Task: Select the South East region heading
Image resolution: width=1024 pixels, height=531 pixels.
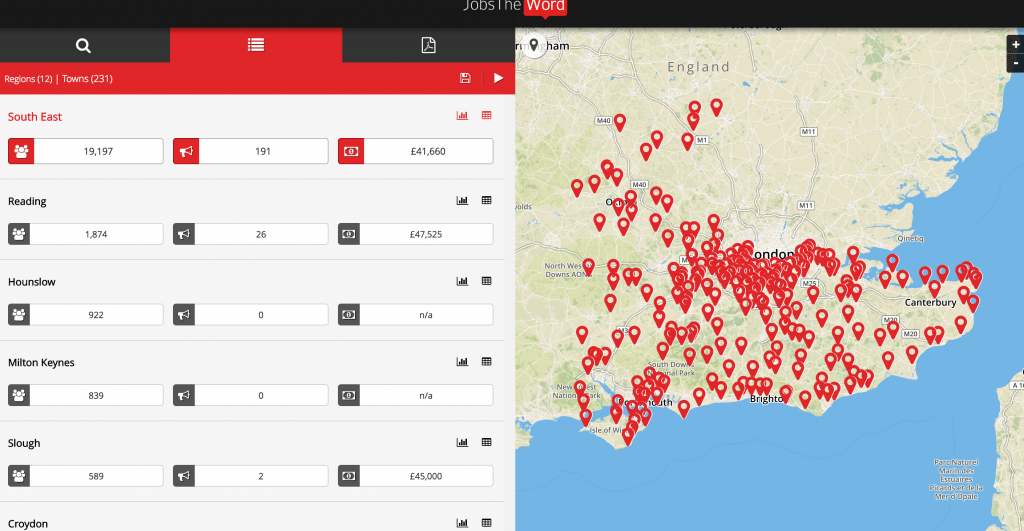Action: [35, 117]
